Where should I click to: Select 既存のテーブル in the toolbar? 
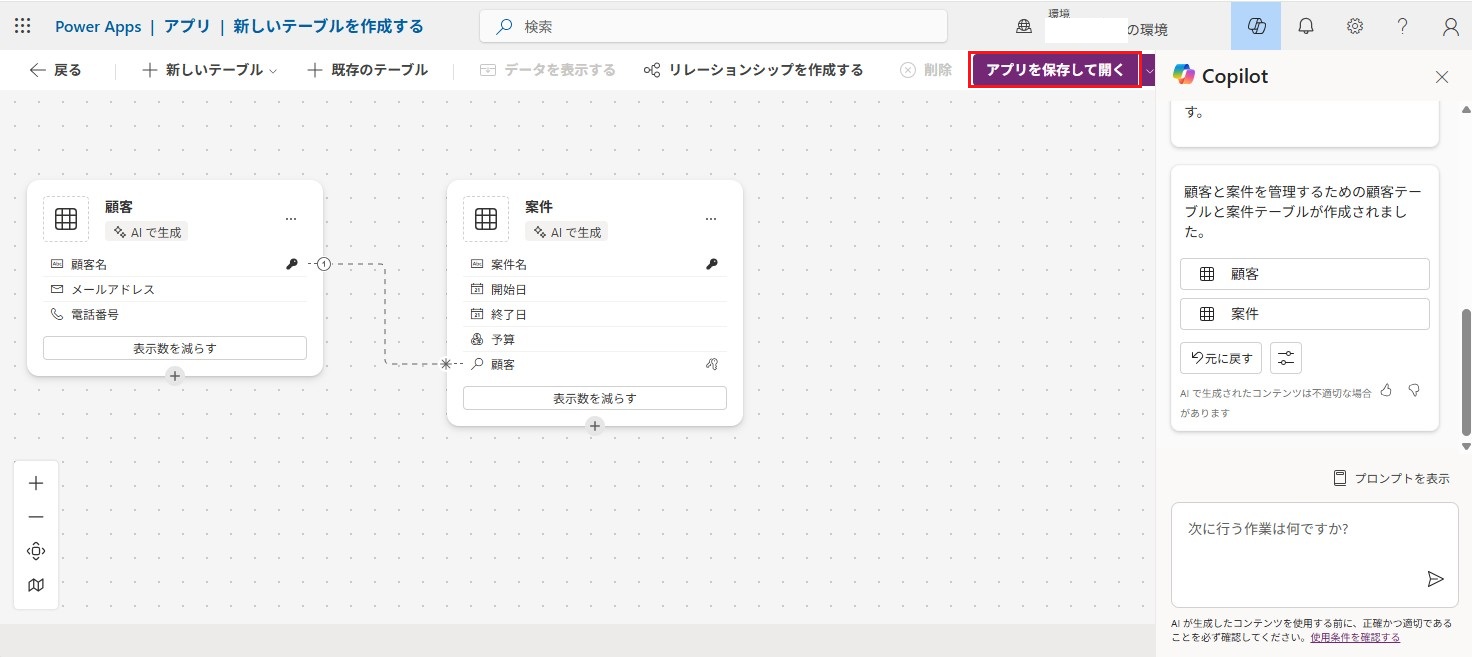[367, 70]
